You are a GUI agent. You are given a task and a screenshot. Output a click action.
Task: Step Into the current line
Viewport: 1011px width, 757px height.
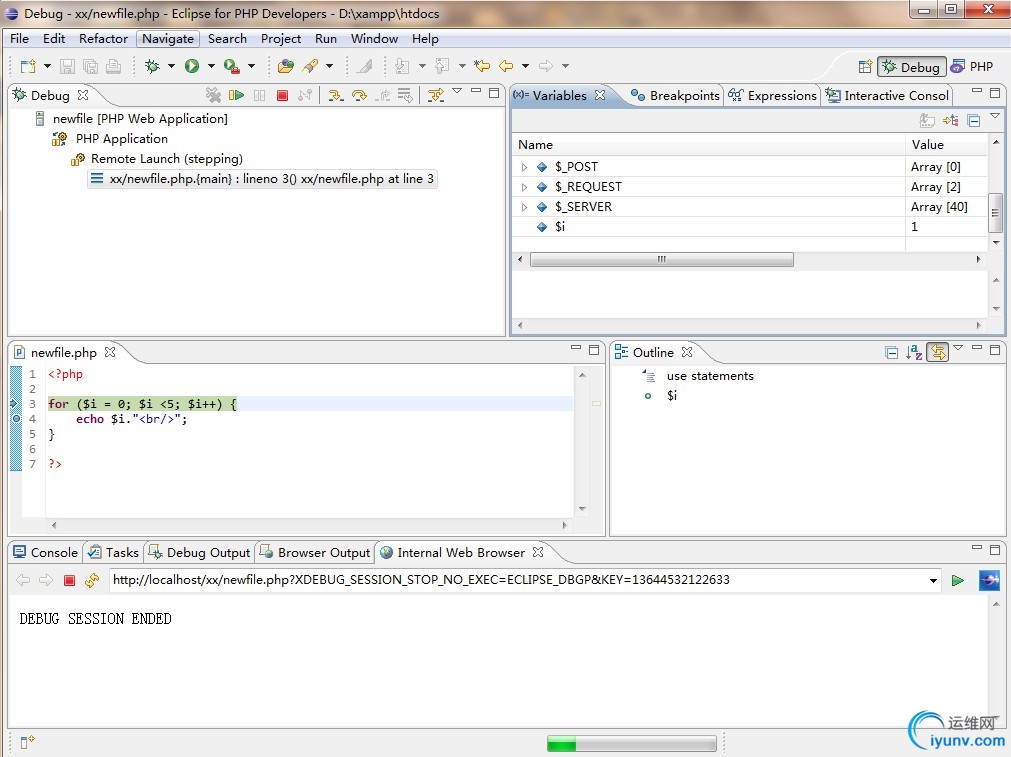click(x=335, y=95)
